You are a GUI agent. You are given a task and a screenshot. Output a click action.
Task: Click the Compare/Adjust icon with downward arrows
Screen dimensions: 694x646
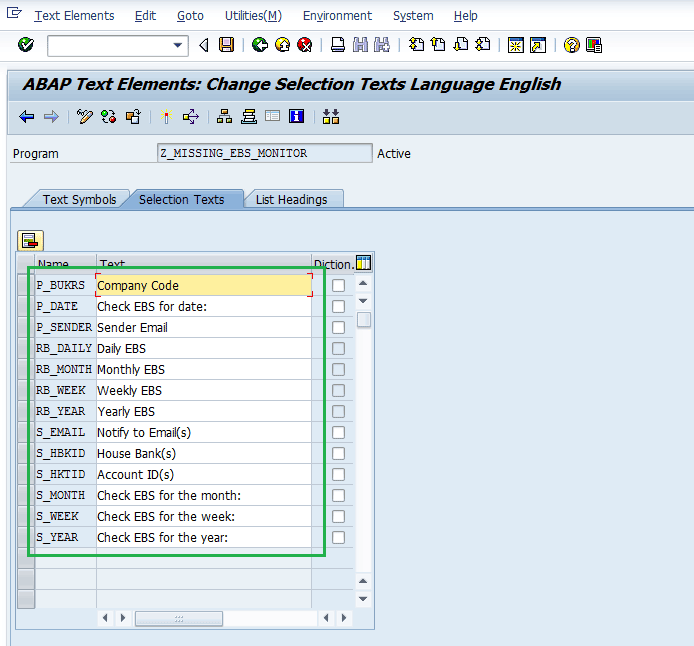click(331, 117)
